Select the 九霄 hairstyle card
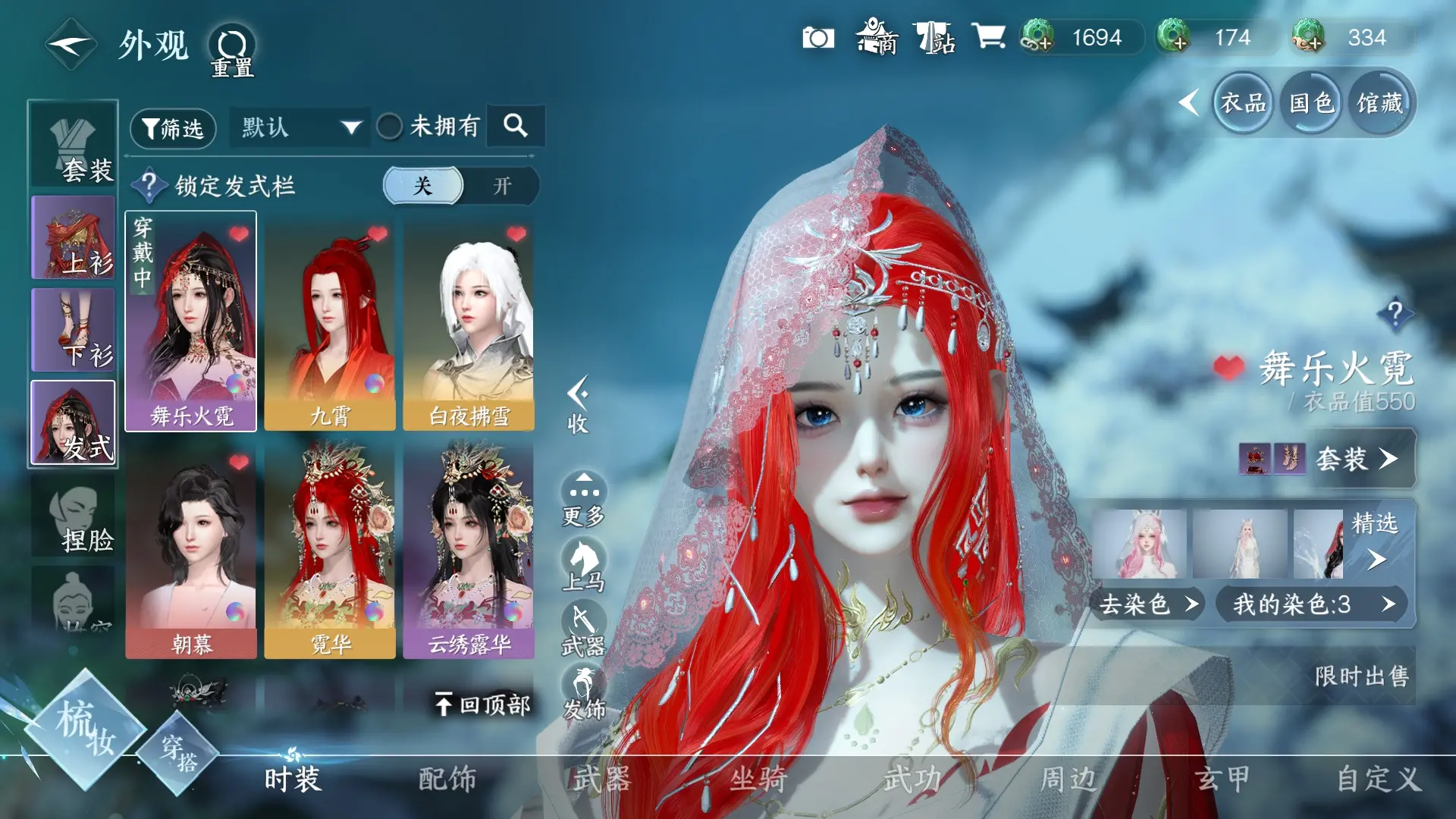The height and width of the screenshot is (819, 1456). click(x=330, y=323)
